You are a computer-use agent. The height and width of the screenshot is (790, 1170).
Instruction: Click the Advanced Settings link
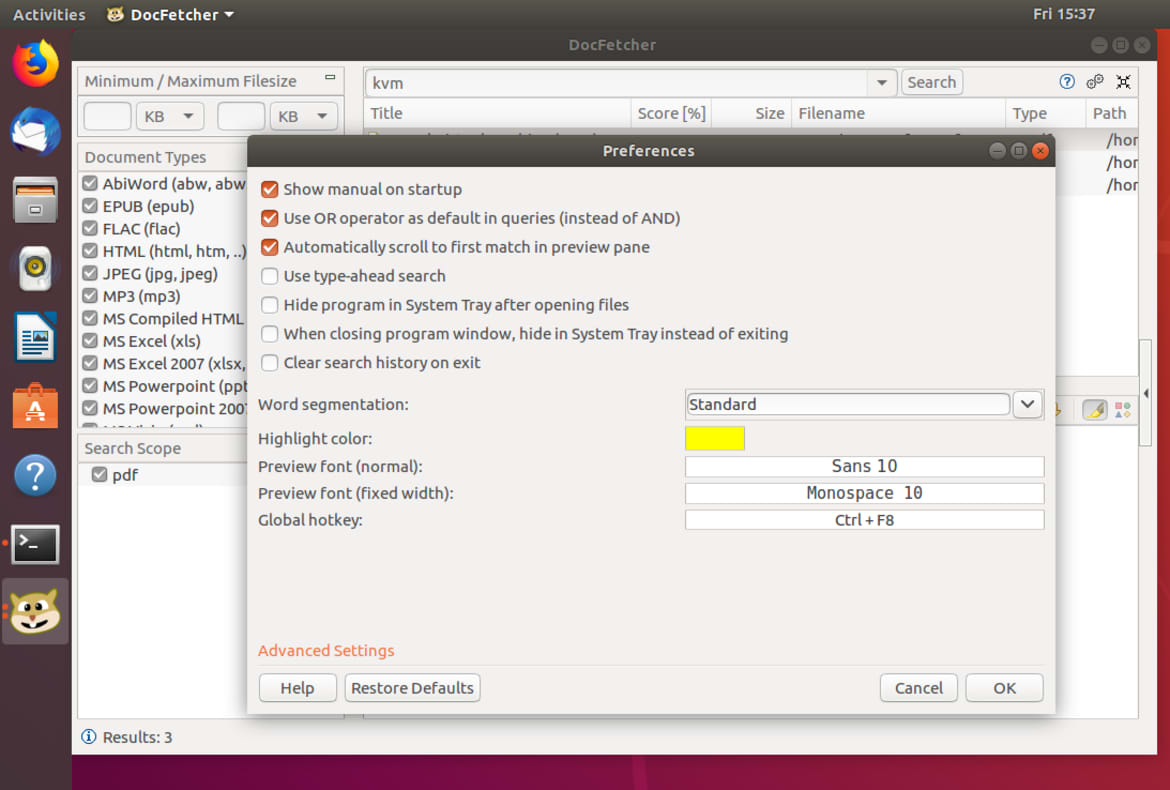(326, 650)
